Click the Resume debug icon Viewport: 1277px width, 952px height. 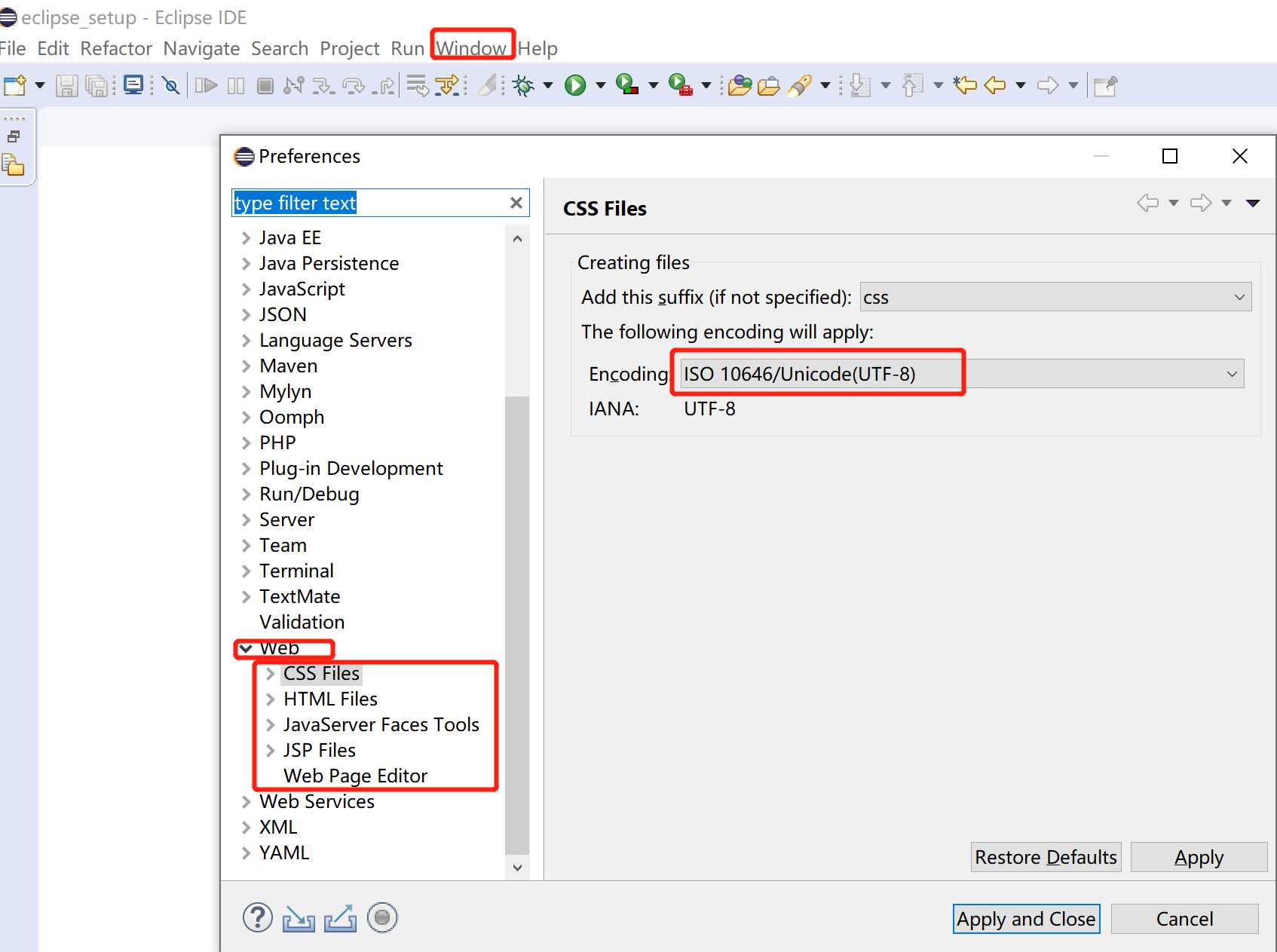coord(207,85)
